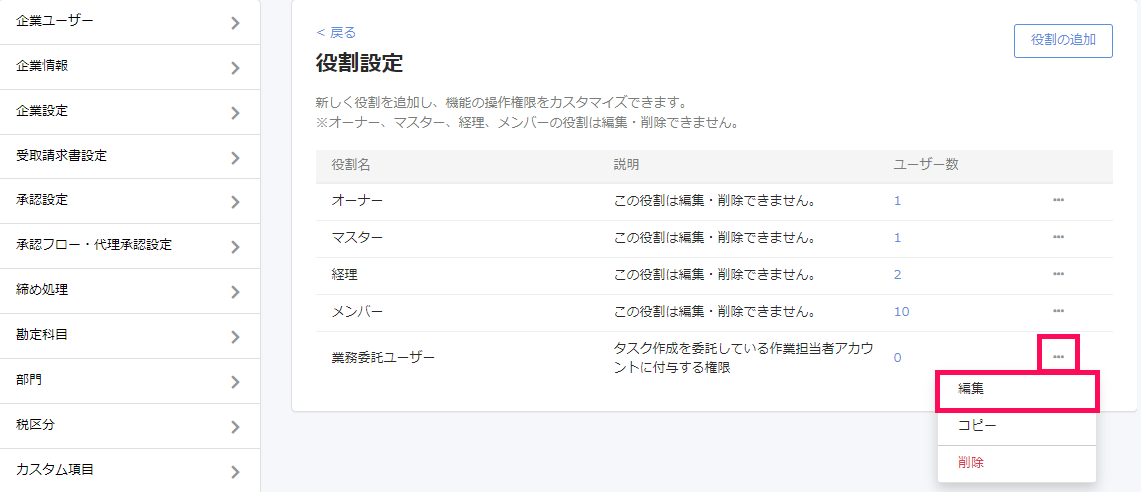Expand the 勘定科目 sidebar chevron
Viewport: 1141px width, 492px height.
click(x=234, y=337)
